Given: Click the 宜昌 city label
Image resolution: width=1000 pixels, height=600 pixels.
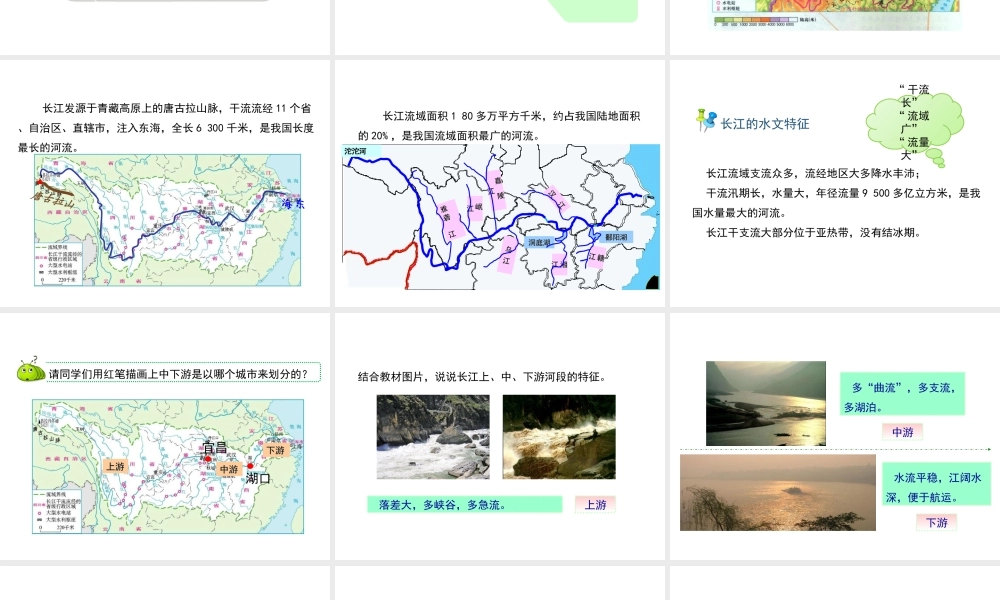Looking at the screenshot, I should [x=214, y=448].
